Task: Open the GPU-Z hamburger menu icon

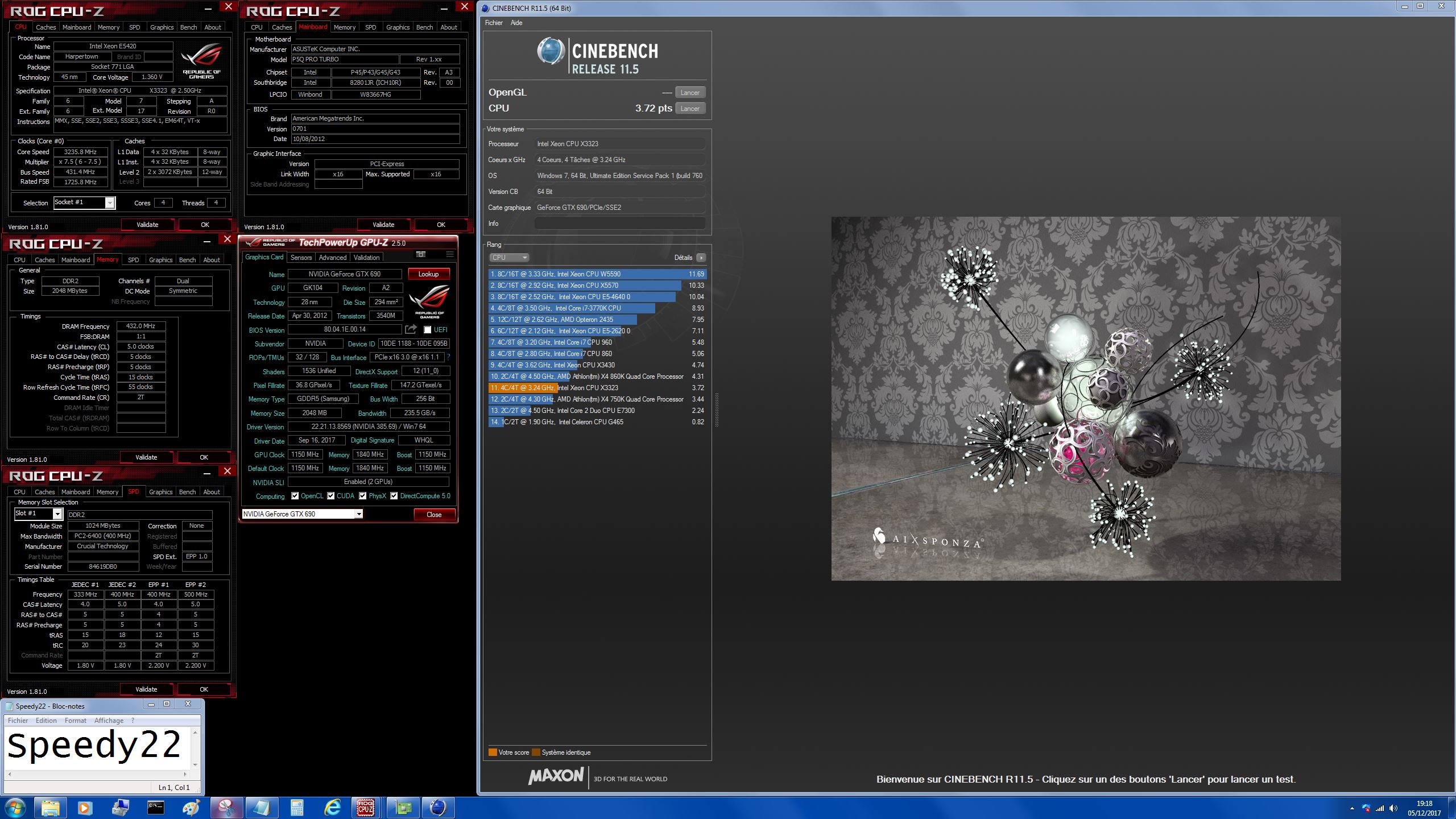Action: point(450,254)
